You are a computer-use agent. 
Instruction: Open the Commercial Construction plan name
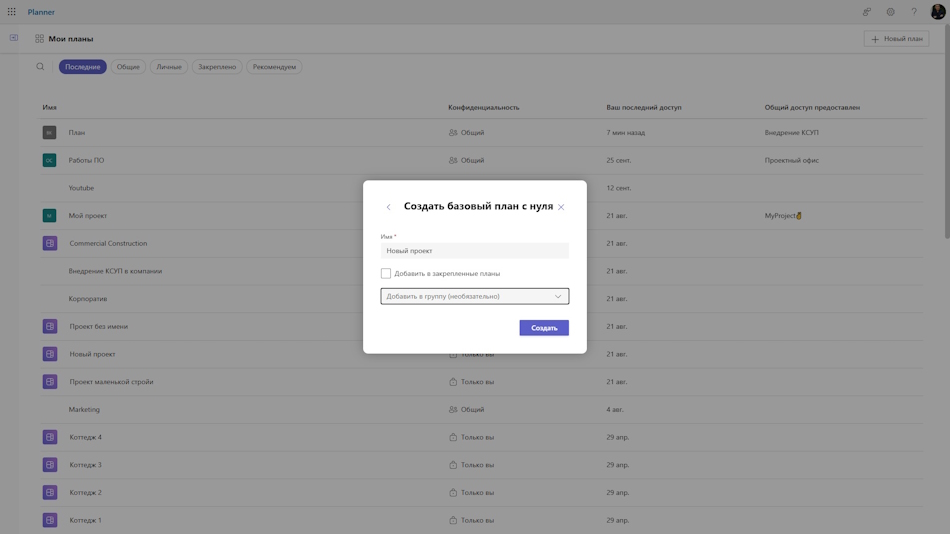(108, 243)
